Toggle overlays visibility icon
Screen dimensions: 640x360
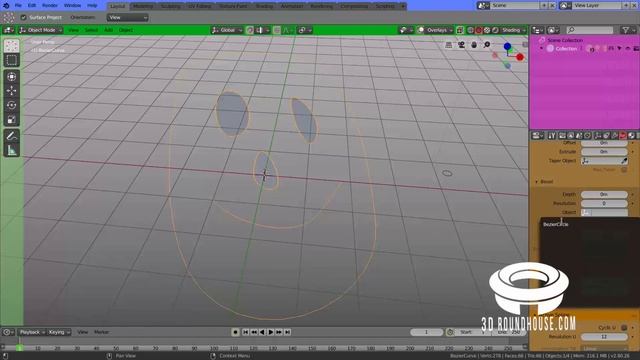coord(420,30)
